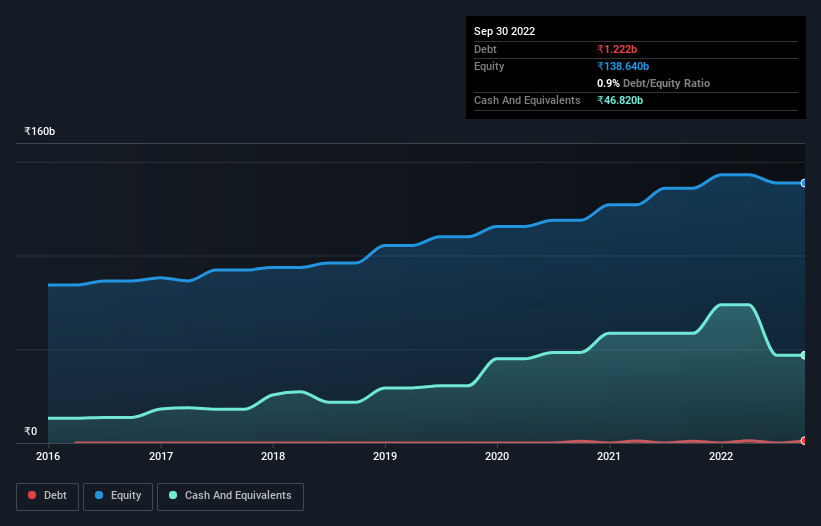Select the 2019 x-axis label

coord(385,456)
